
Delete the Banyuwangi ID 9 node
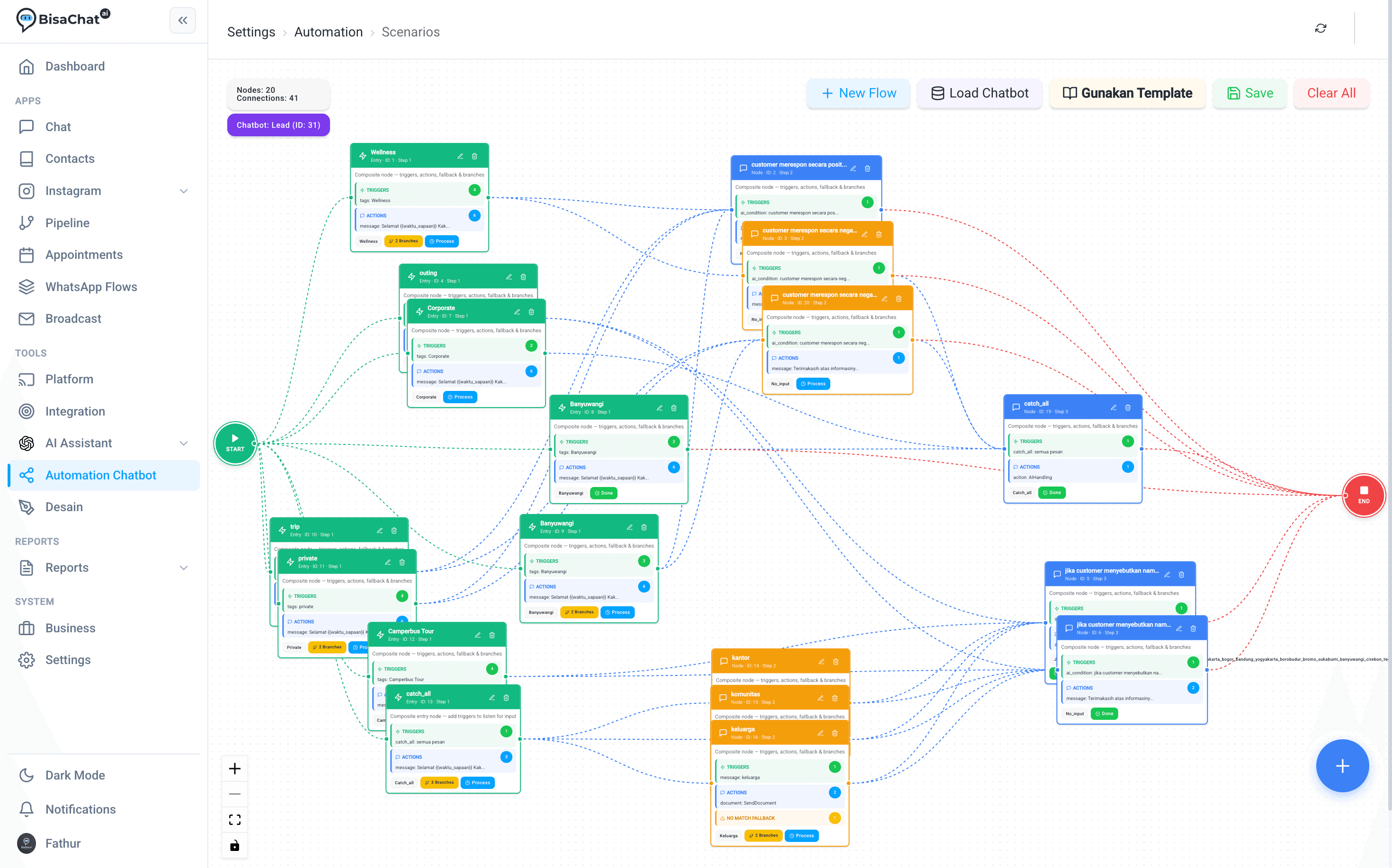644,527
